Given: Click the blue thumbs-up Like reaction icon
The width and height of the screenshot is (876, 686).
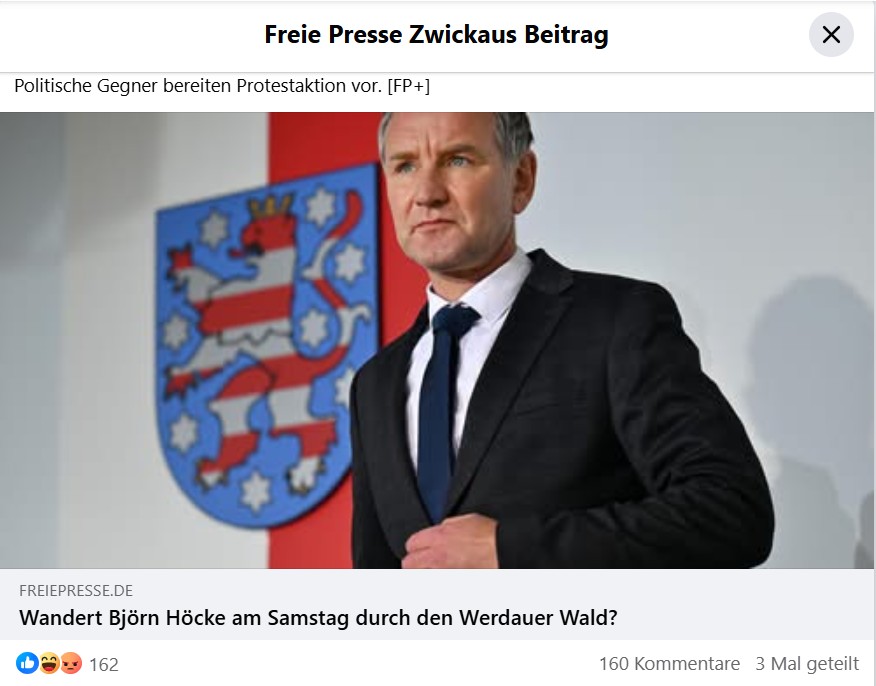Looking at the screenshot, I should (27, 663).
